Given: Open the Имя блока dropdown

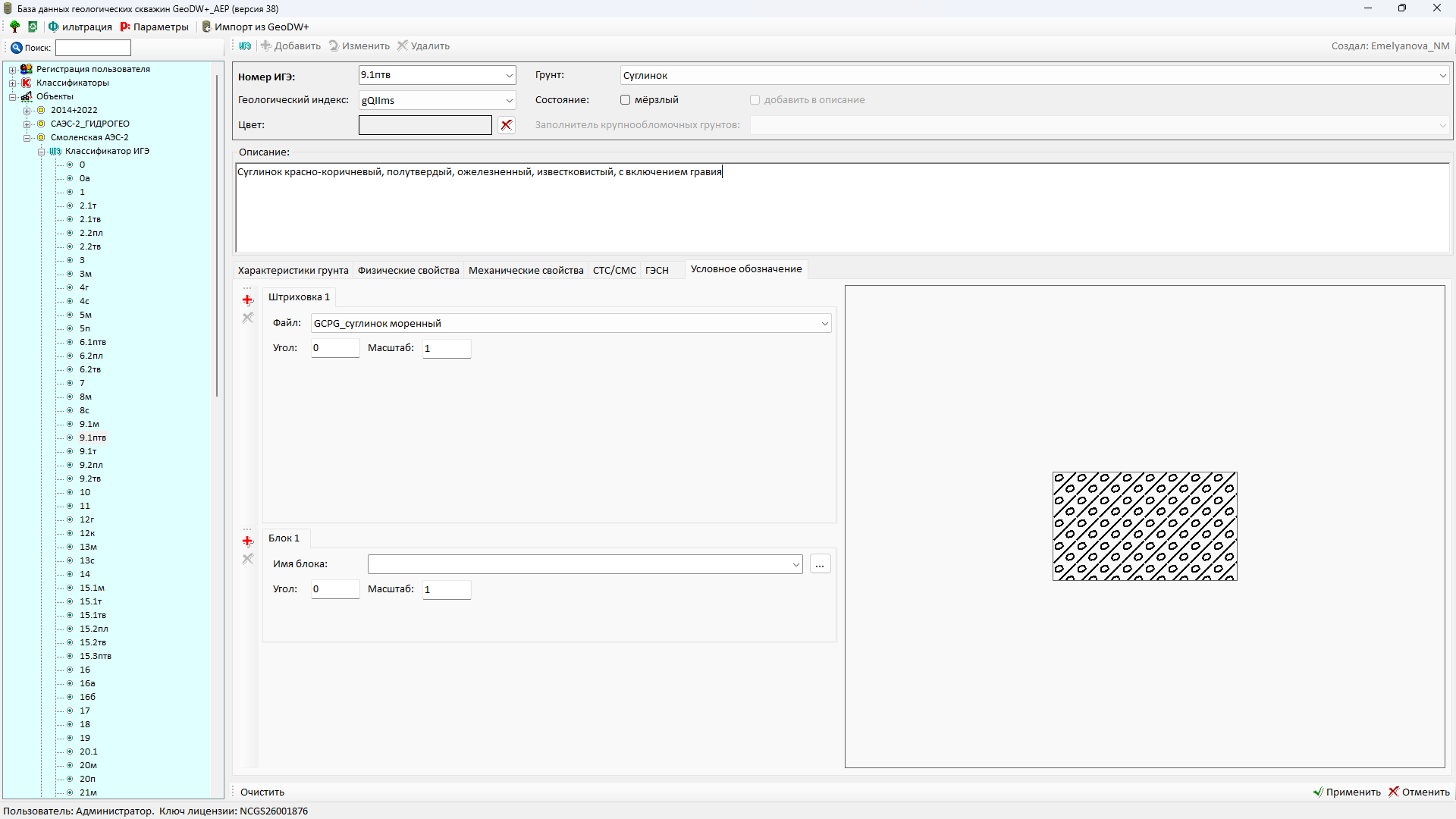Looking at the screenshot, I should pos(795,564).
